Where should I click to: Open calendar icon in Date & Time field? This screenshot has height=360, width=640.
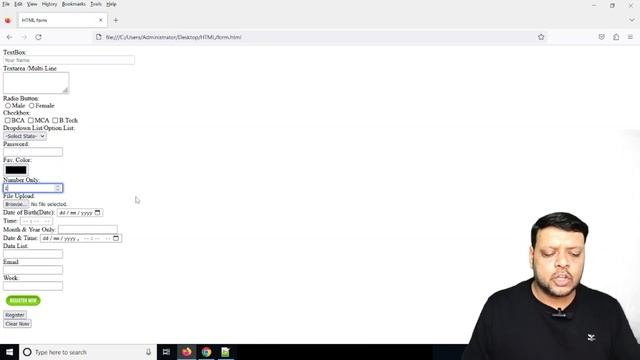tap(116, 238)
